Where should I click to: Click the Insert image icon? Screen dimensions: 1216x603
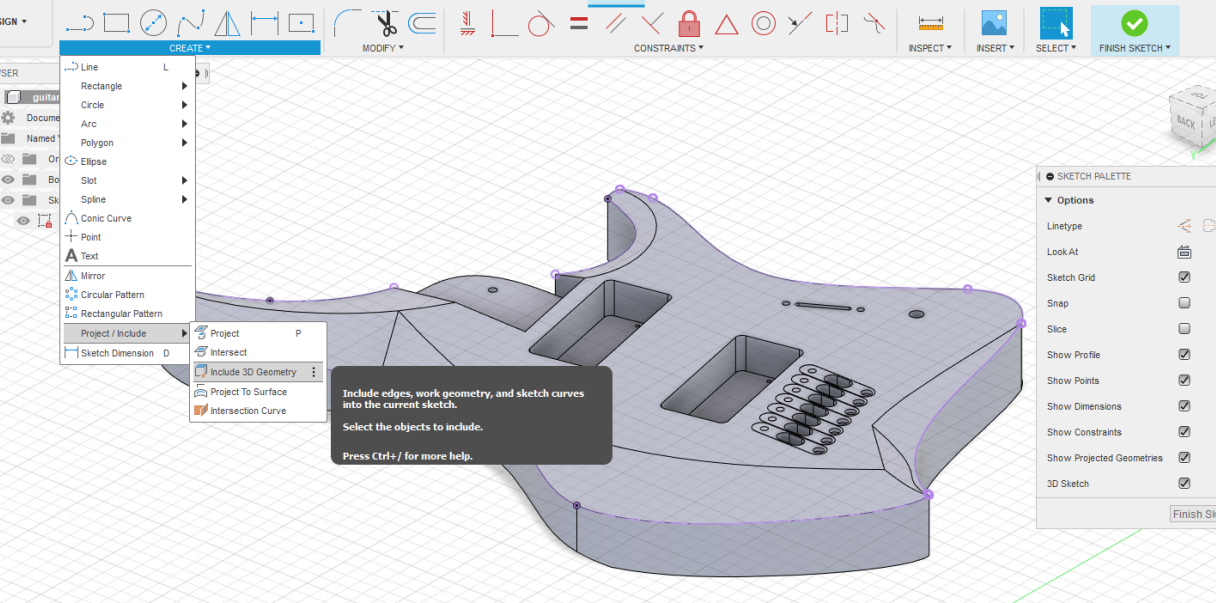click(x=993, y=22)
